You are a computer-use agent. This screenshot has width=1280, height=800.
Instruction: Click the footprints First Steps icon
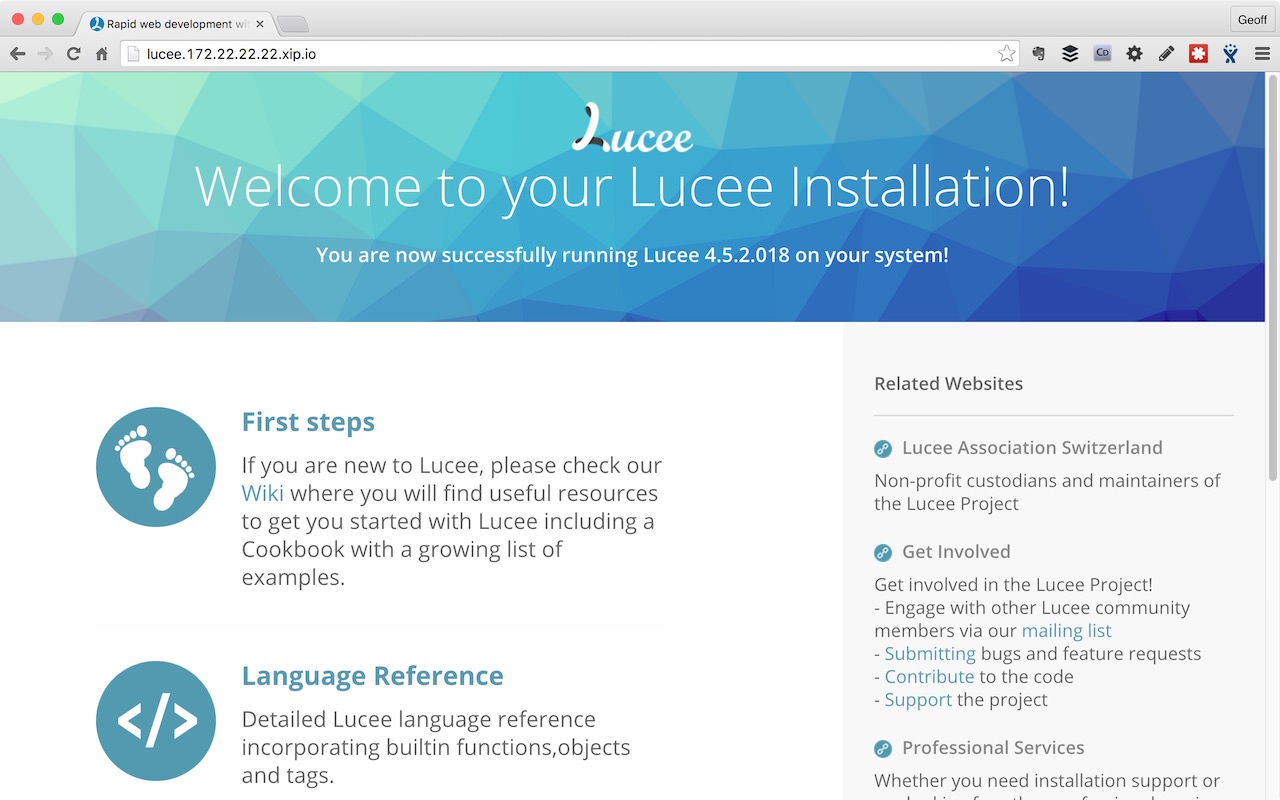pyautogui.click(x=156, y=466)
